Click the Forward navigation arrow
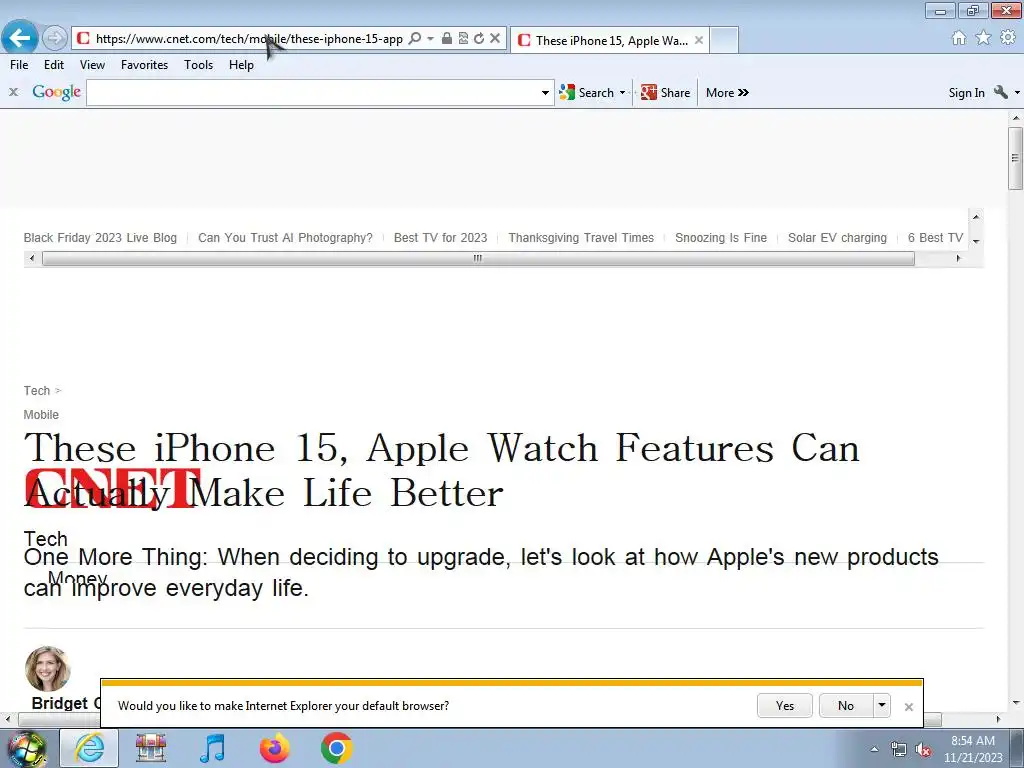Image resolution: width=1024 pixels, height=768 pixels. point(55,38)
